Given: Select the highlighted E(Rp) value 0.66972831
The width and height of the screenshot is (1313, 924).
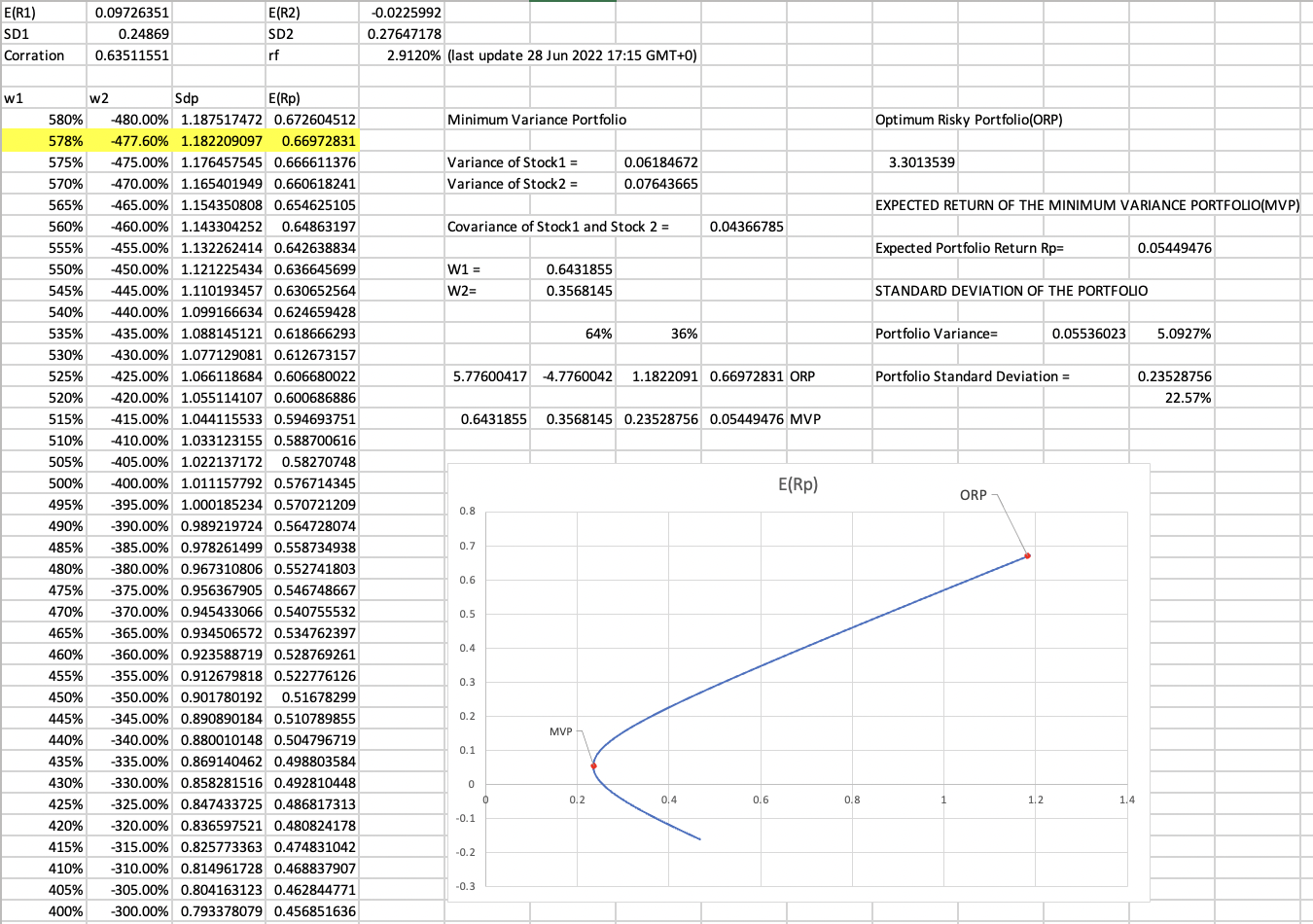Looking at the screenshot, I should click(311, 141).
